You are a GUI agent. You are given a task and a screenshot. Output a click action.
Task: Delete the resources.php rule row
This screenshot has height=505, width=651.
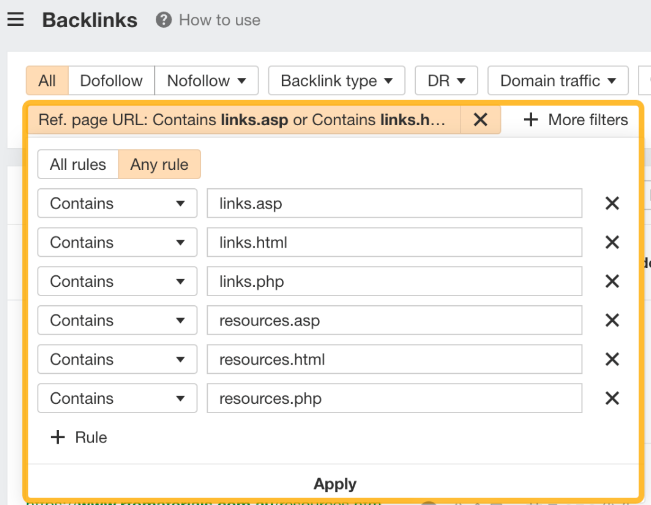click(612, 398)
